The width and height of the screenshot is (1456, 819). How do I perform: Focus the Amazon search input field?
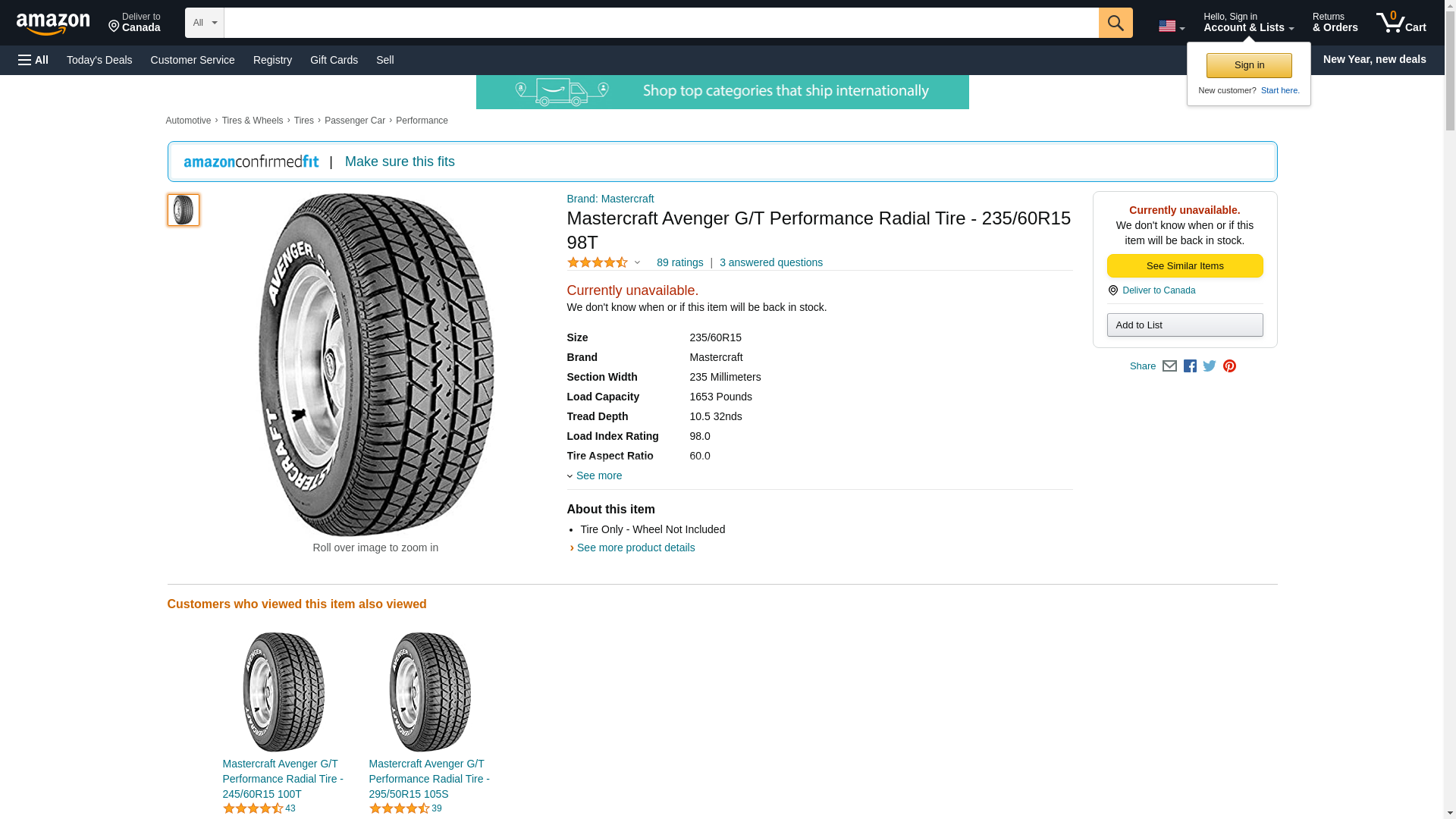[x=661, y=23]
